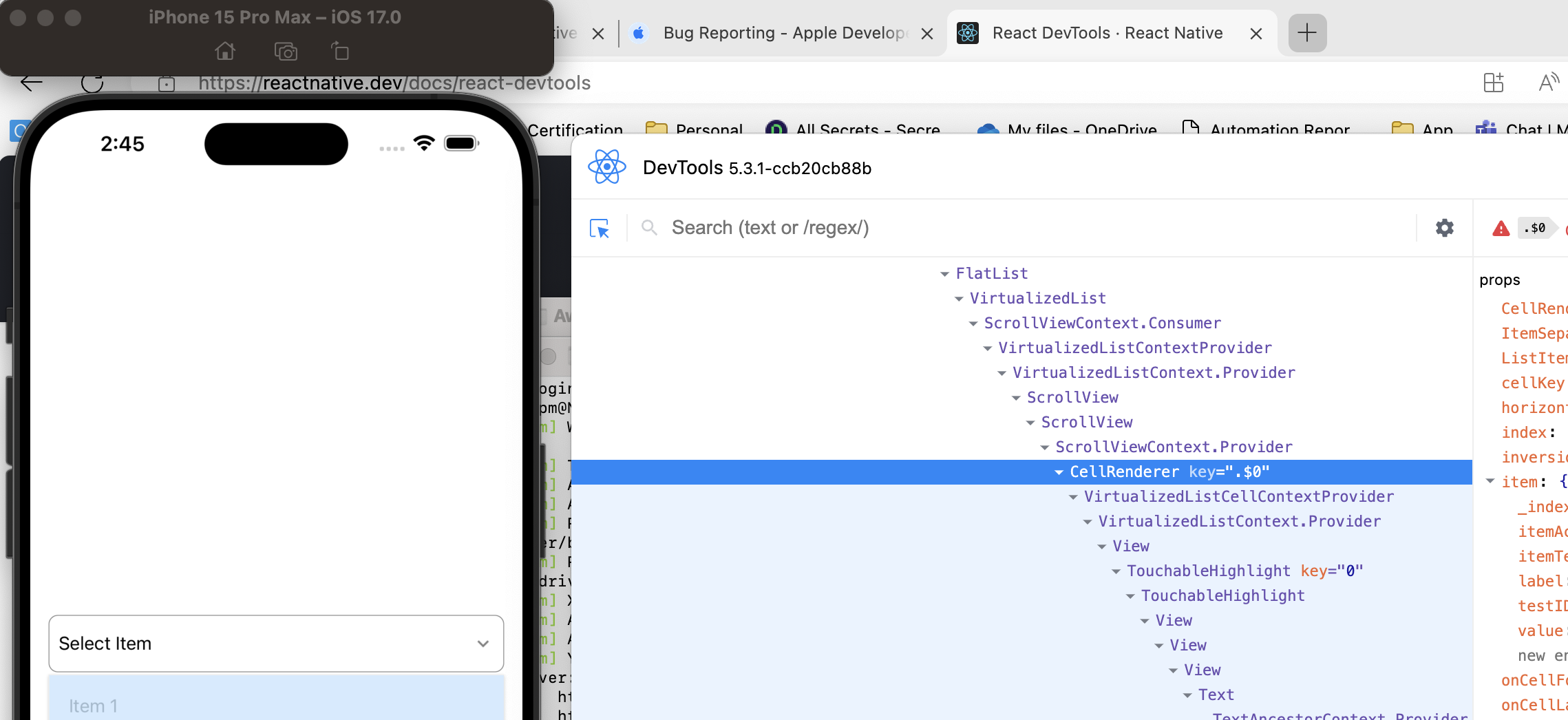Reload the browser page
Screen dimensions: 1568x720
click(92, 83)
